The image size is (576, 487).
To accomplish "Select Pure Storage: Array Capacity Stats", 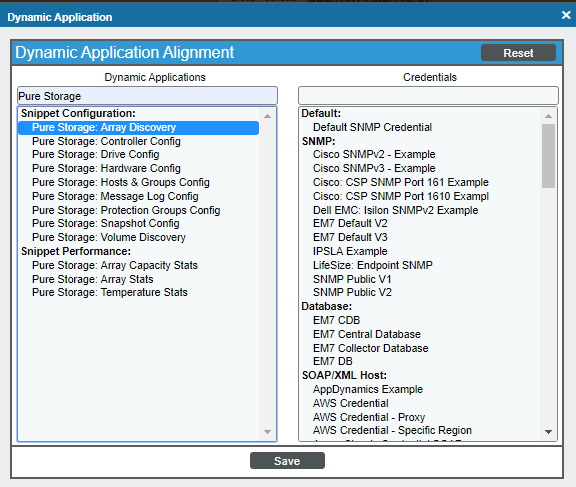I will pos(115,266).
